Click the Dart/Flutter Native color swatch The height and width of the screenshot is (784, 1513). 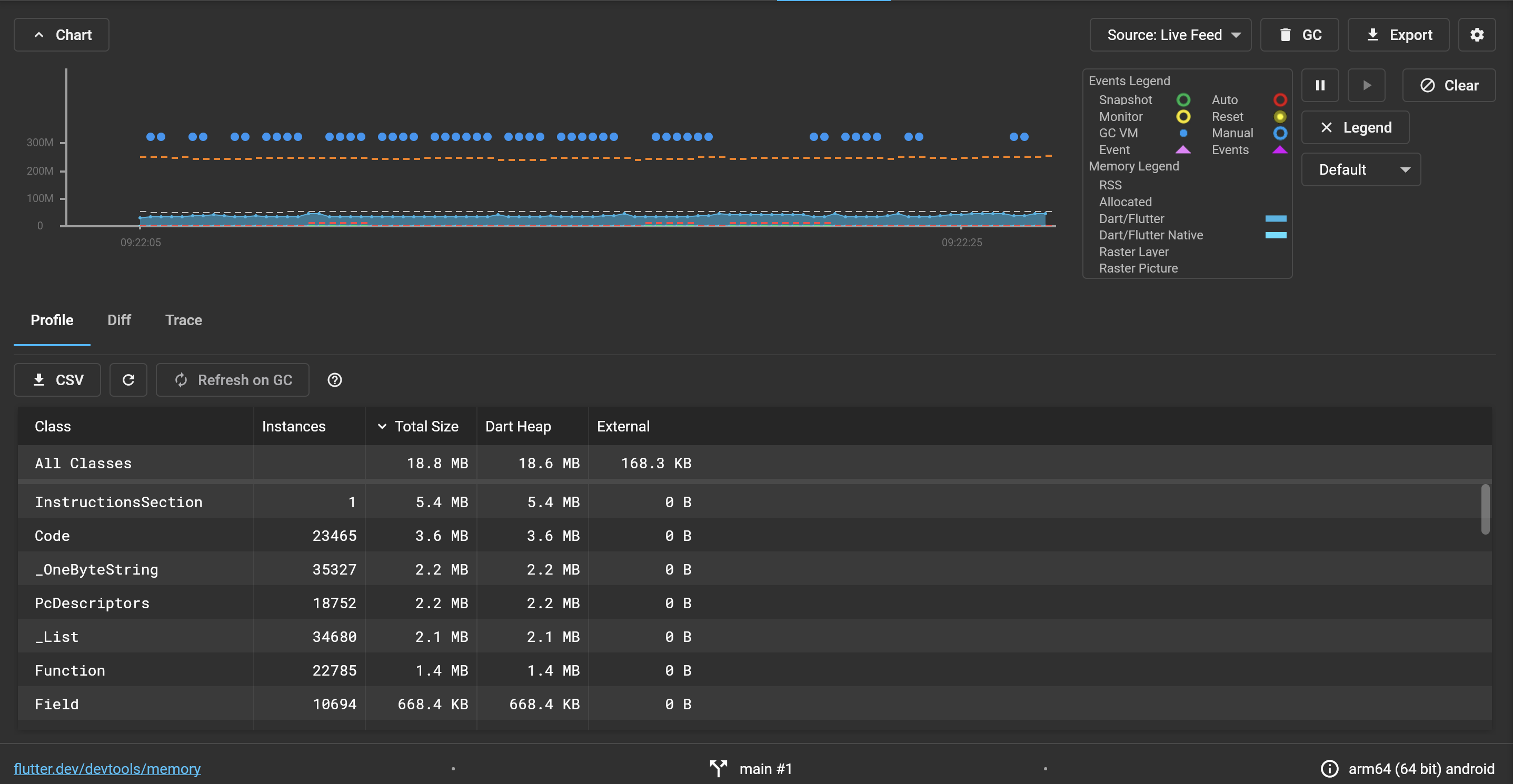click(x=1276, y=235)
